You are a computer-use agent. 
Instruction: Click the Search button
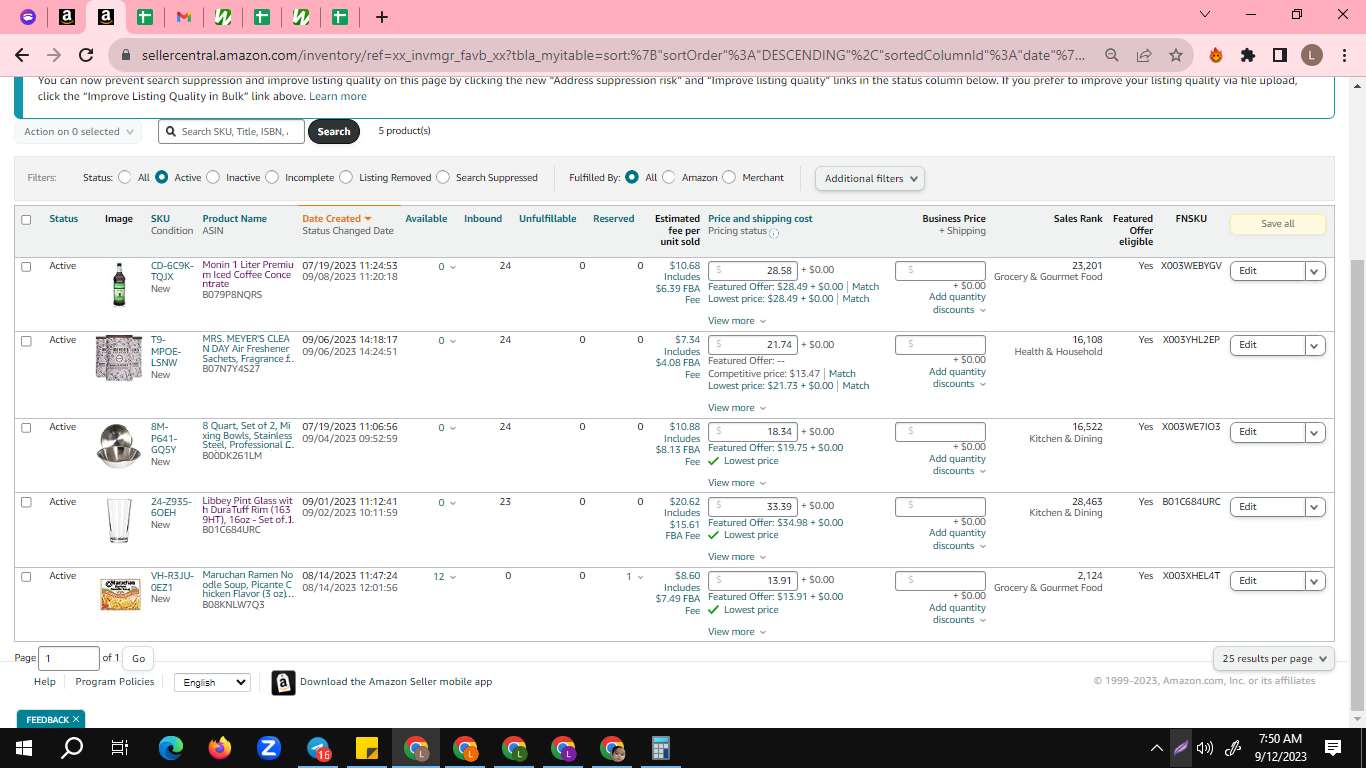[x=334, y=131]
